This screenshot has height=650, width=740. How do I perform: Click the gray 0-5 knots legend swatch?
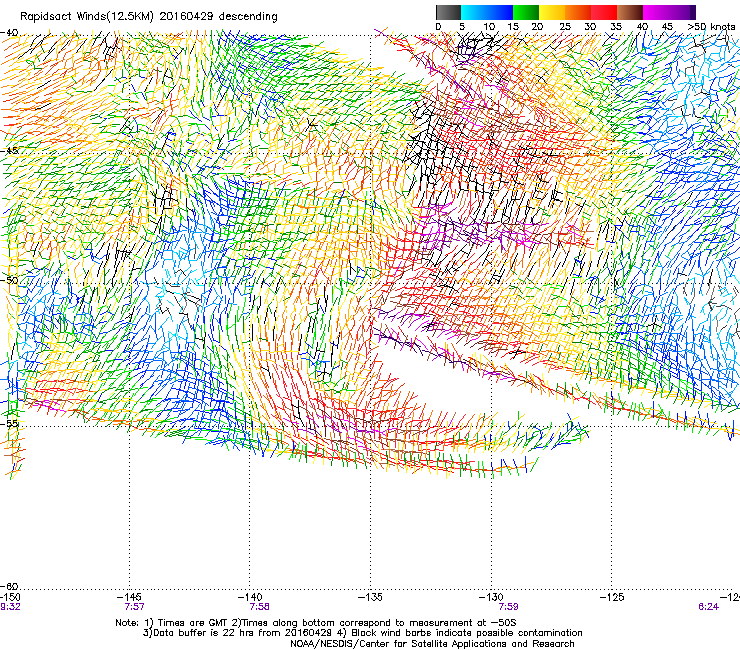(448, 12)
